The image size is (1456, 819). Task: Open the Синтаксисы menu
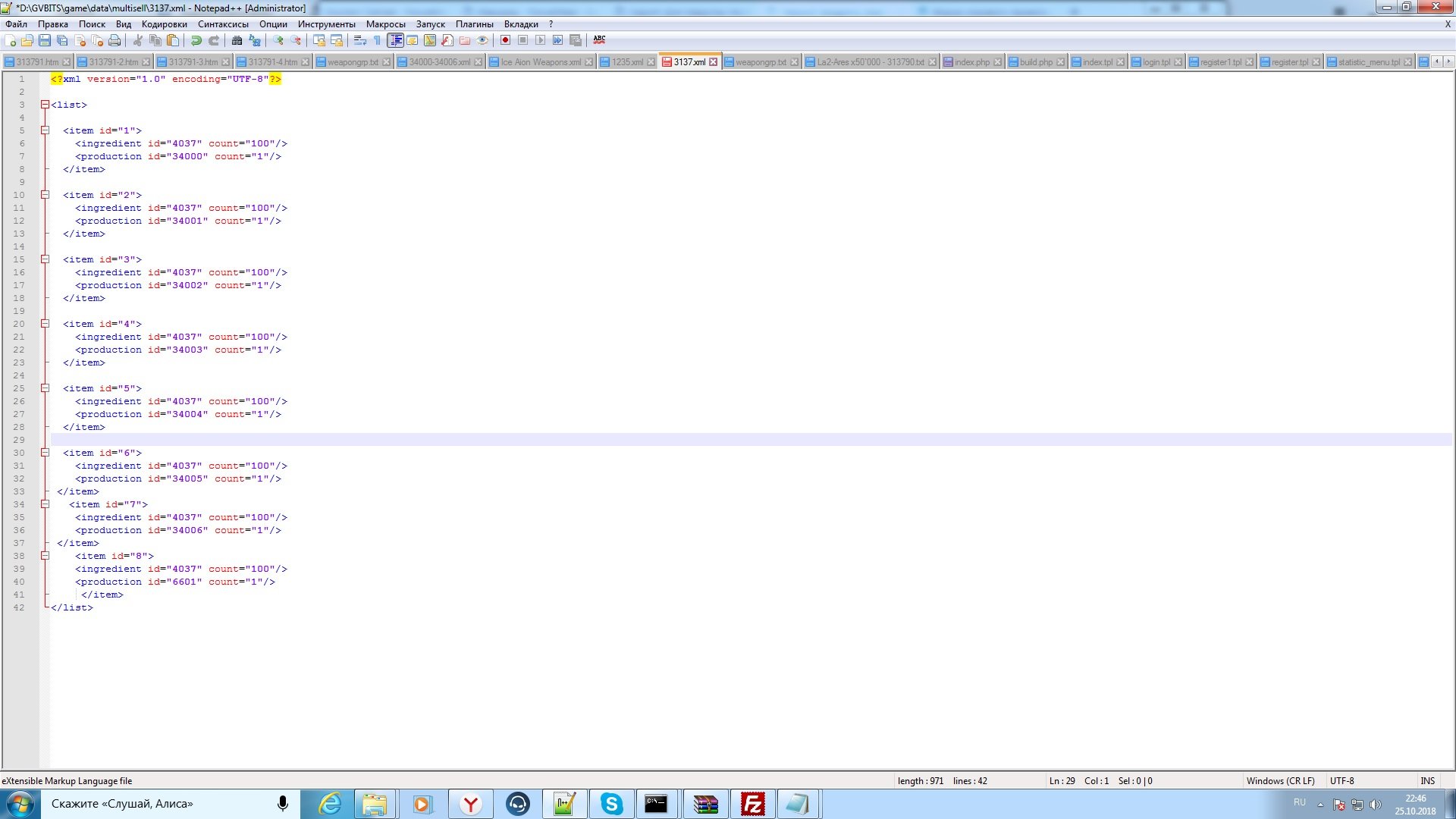(223, 24)
